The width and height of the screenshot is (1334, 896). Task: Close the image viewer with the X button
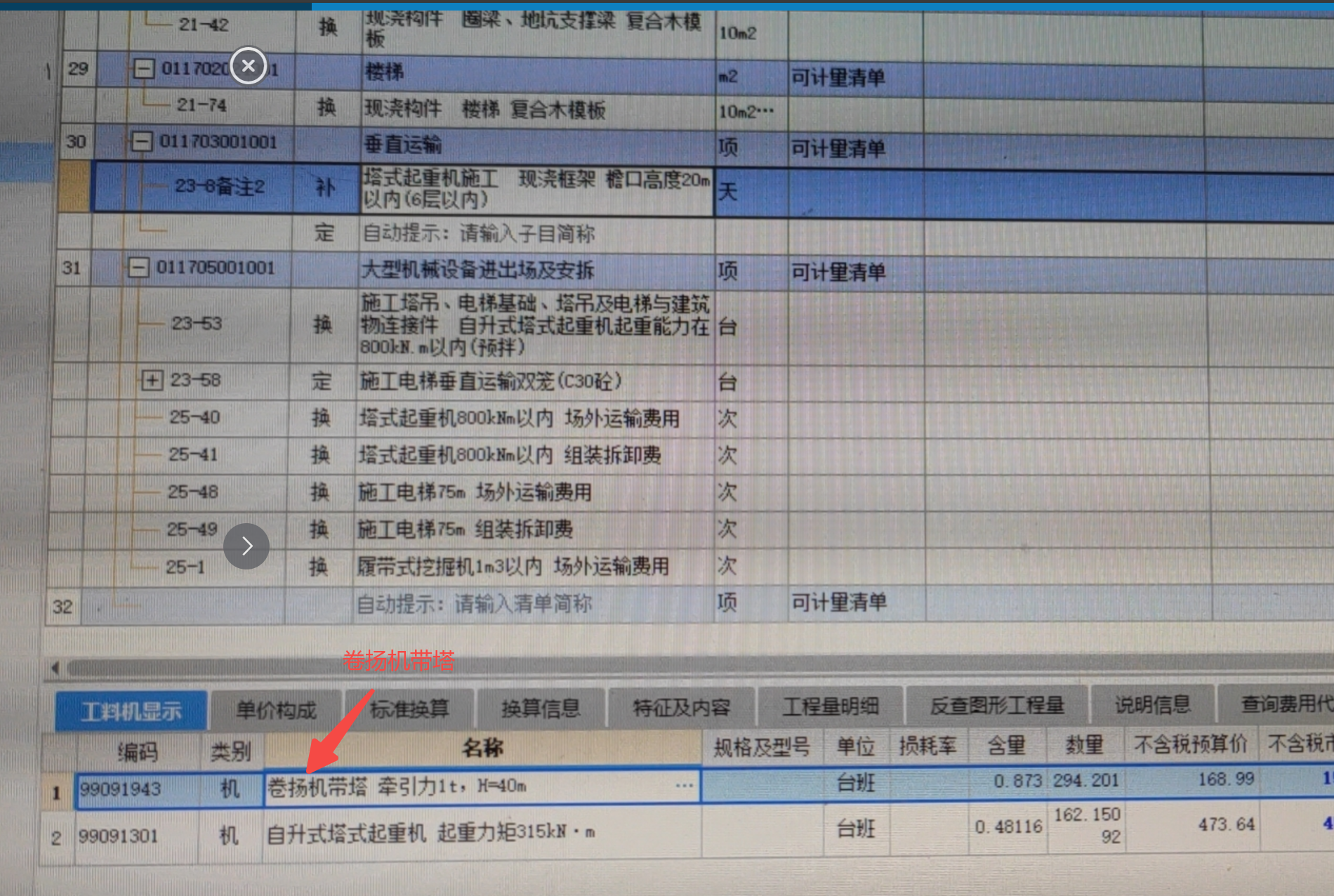[x=249, y=66]
